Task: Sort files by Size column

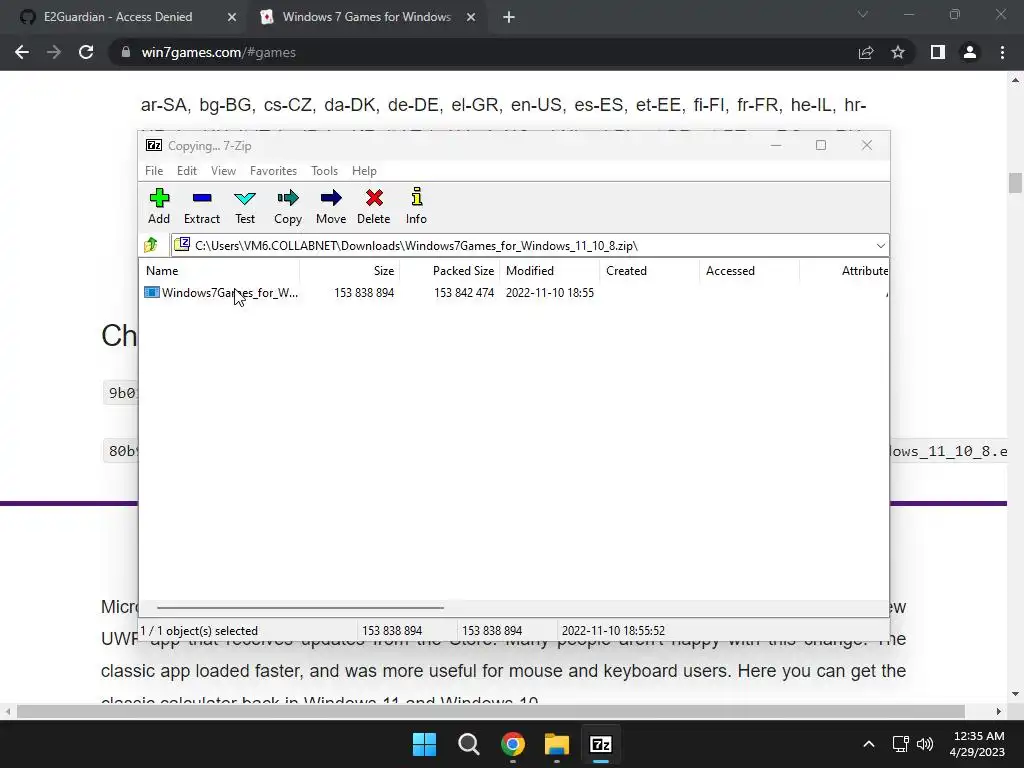Action: click(350, 270)
